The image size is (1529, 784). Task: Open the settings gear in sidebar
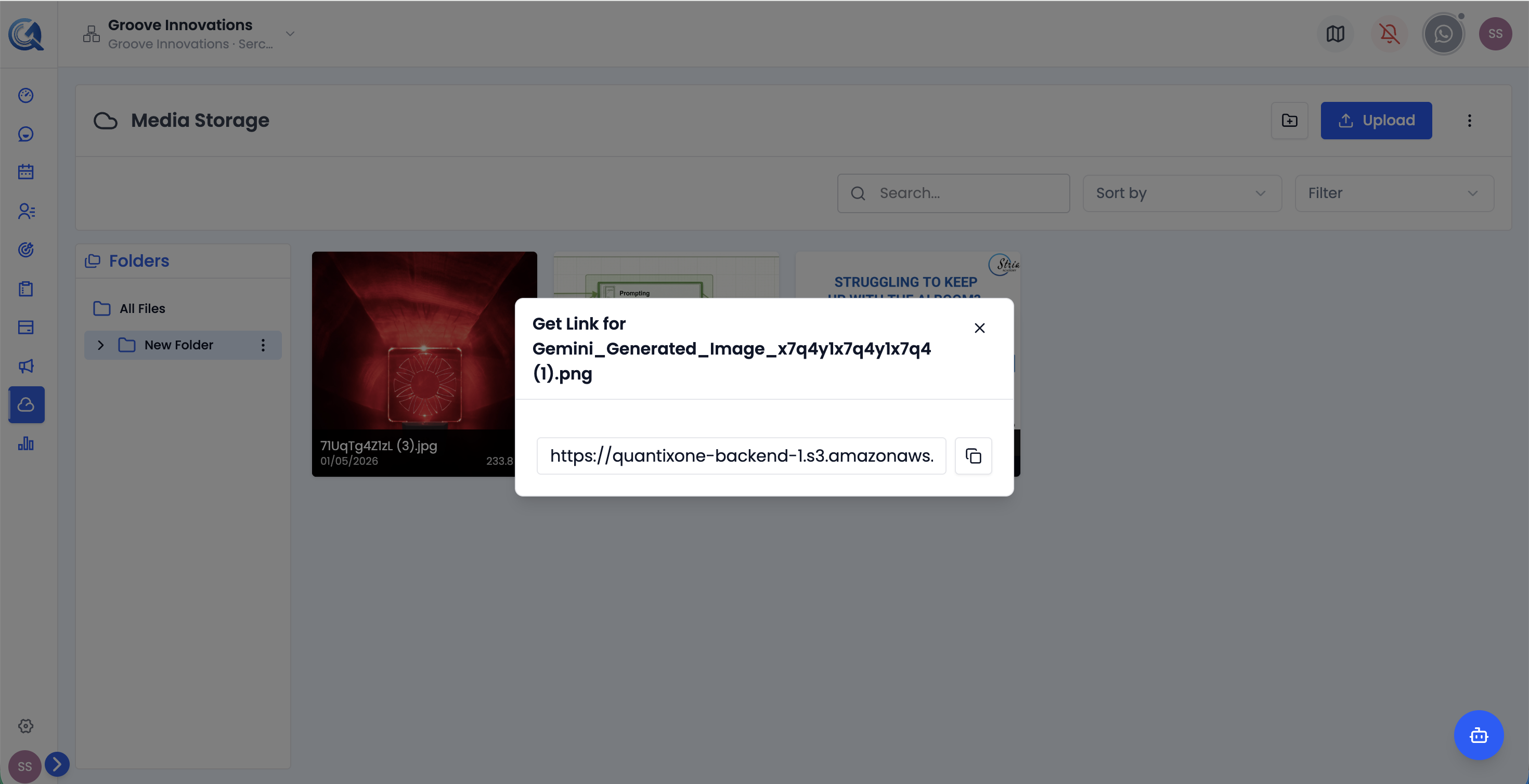click(x=25, y=726)
